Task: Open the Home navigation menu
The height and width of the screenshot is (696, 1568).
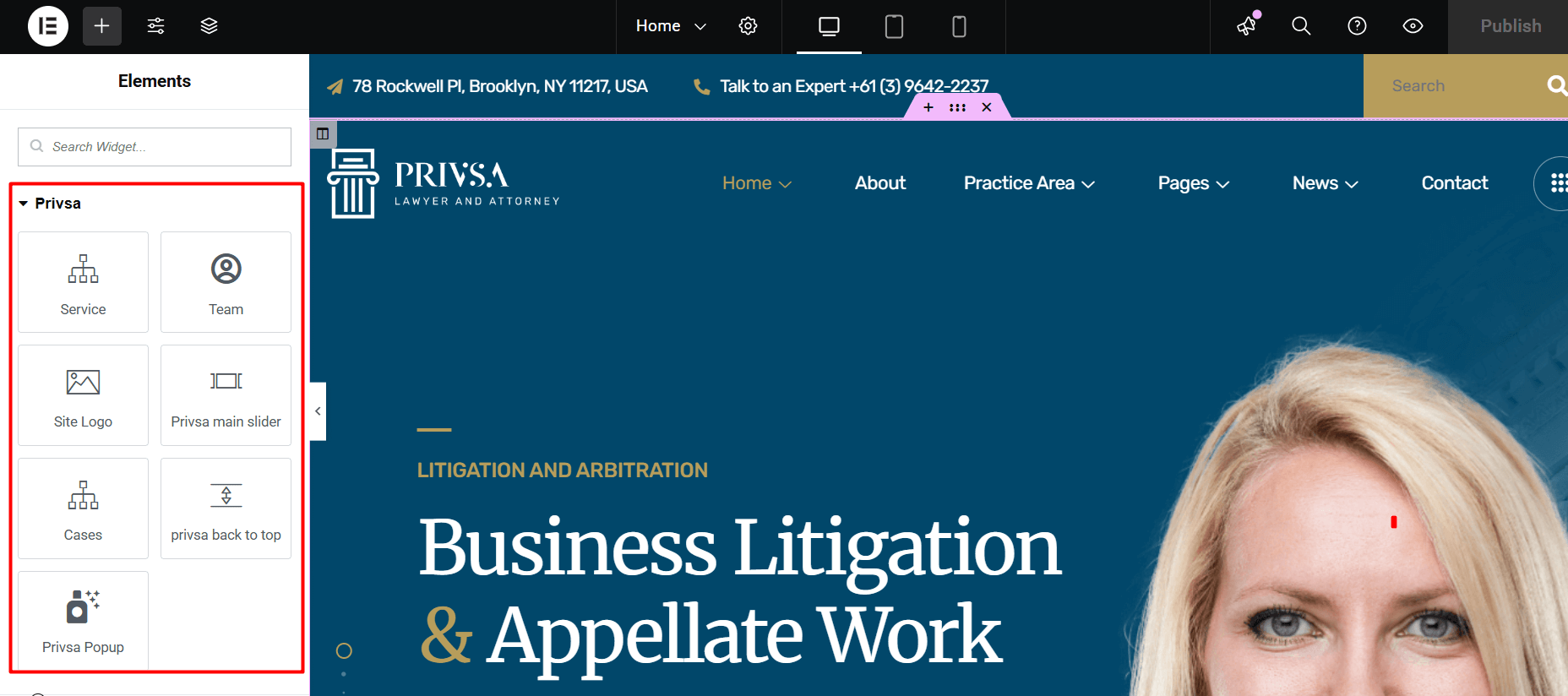Action: click(x=757, y=183)
